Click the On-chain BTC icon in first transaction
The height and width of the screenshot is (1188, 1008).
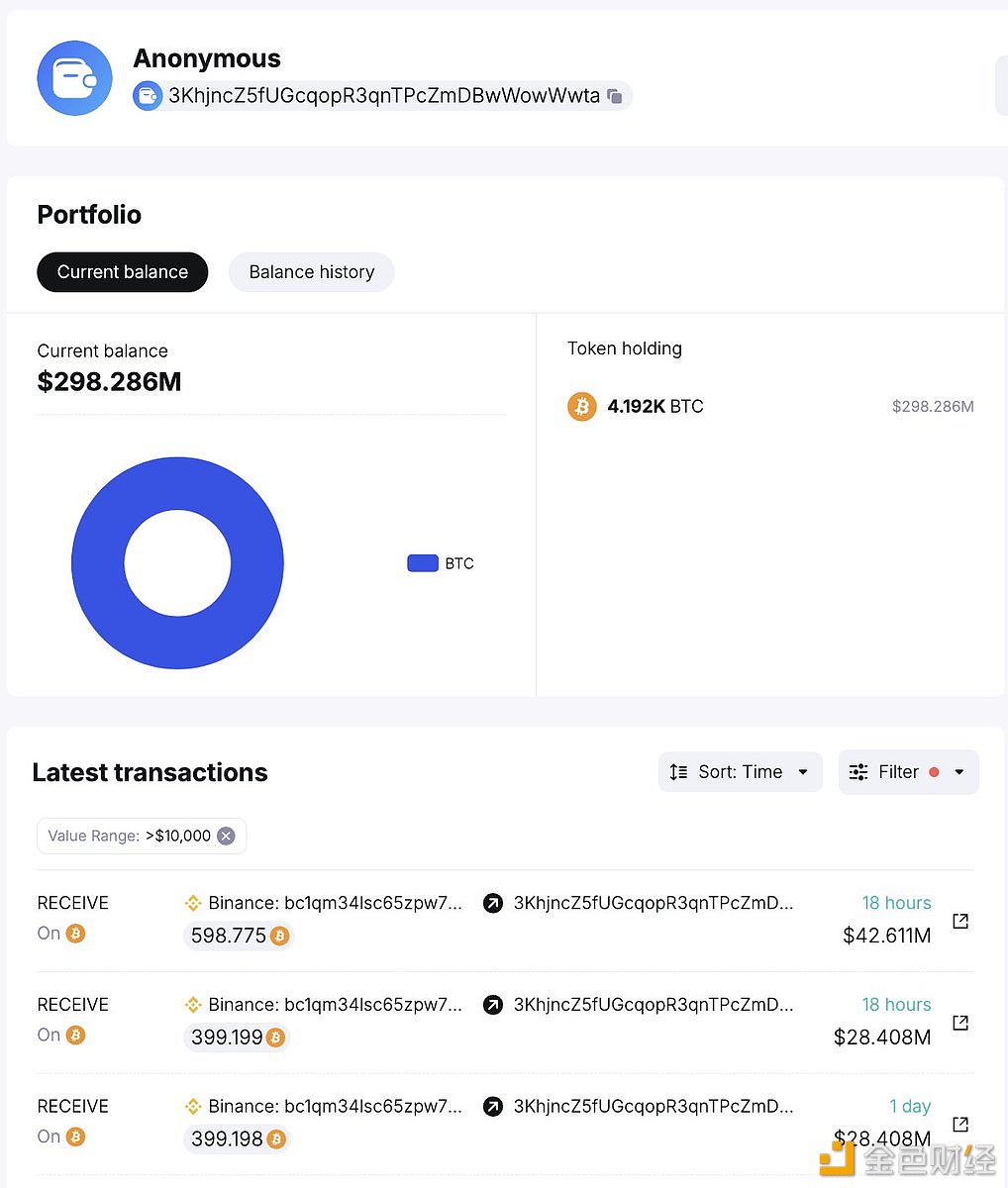75,934
